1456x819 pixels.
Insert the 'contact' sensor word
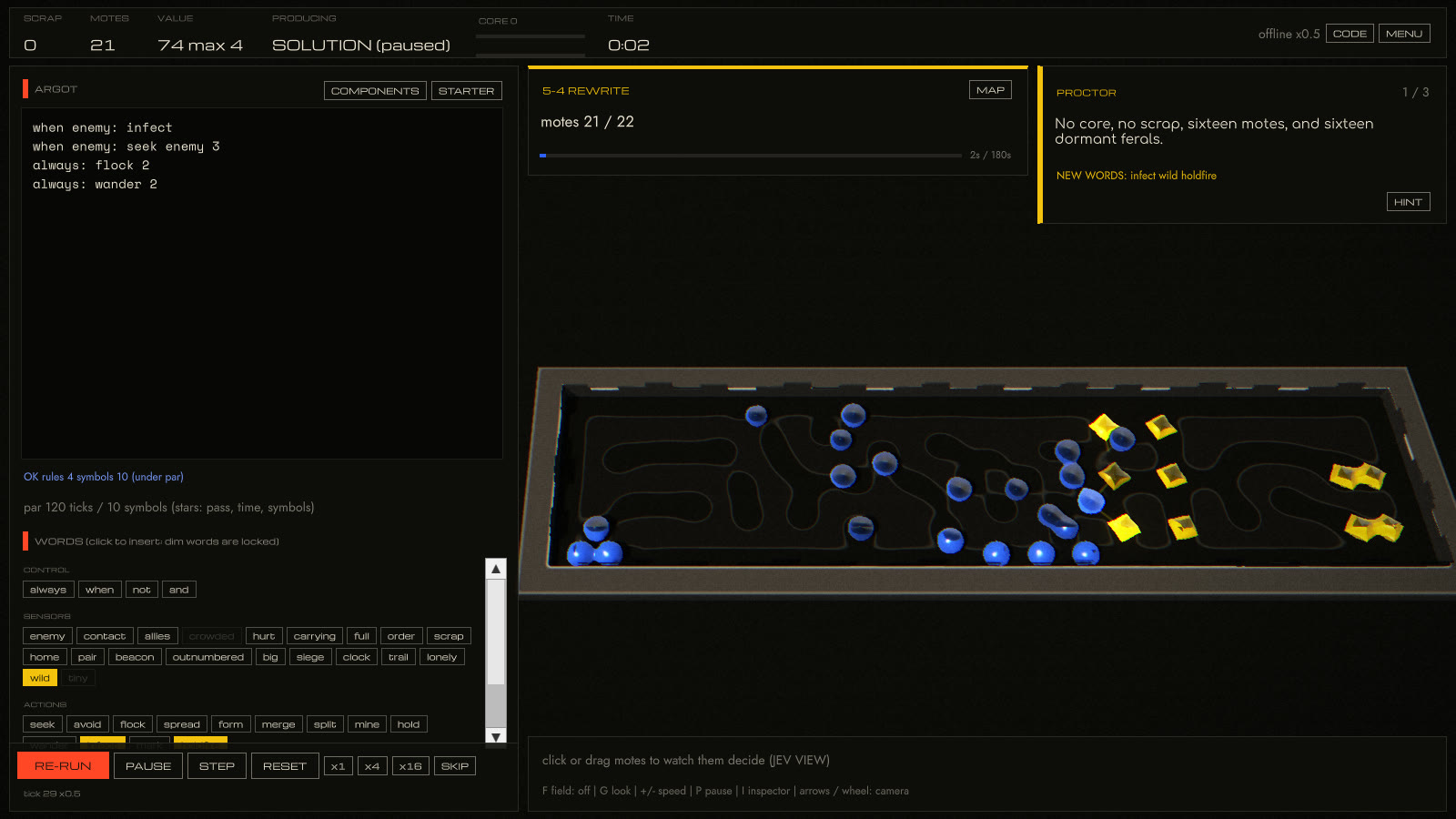[x=105, y=636]
